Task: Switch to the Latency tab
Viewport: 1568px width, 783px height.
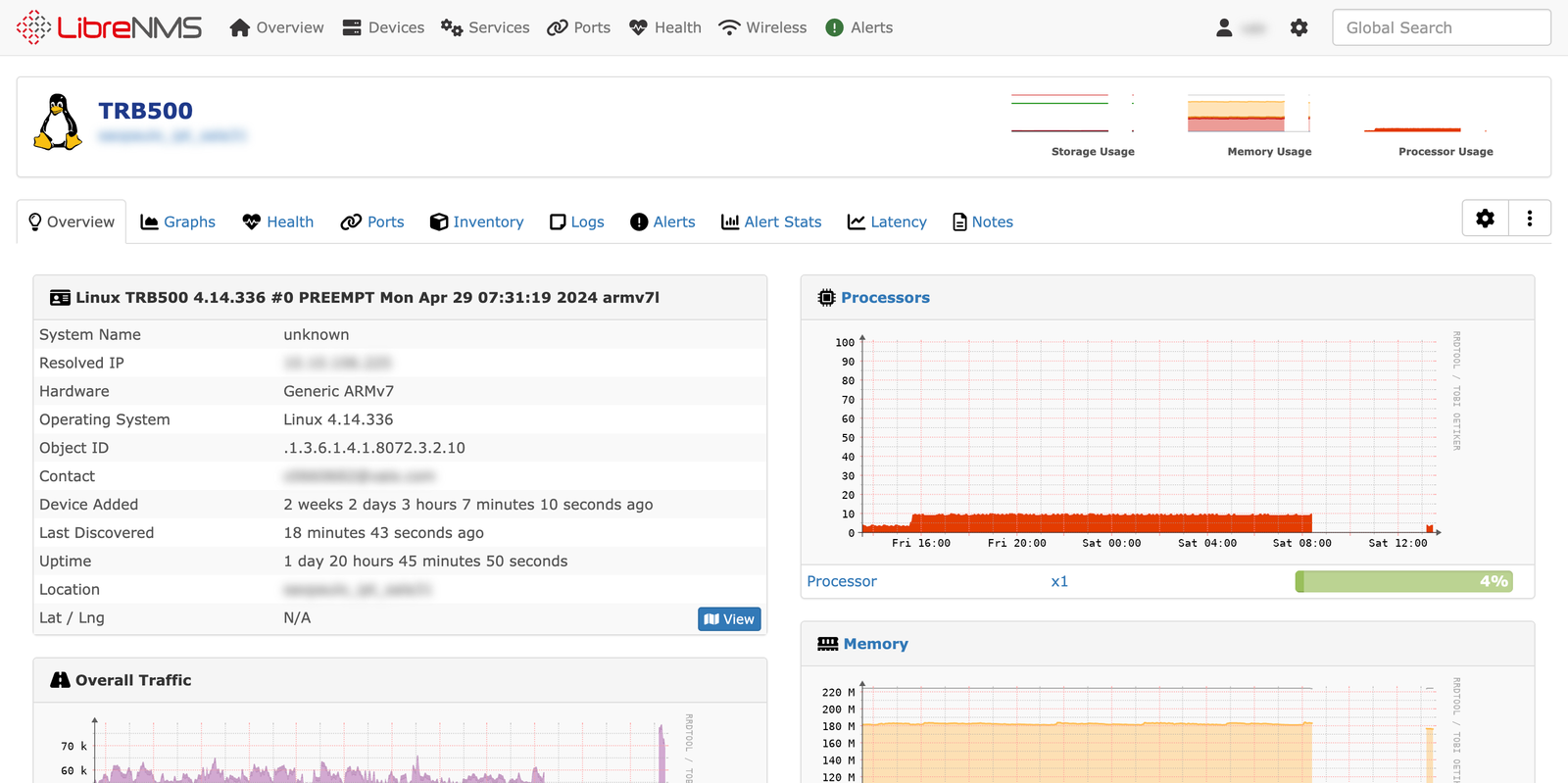Action: (887, 221)
